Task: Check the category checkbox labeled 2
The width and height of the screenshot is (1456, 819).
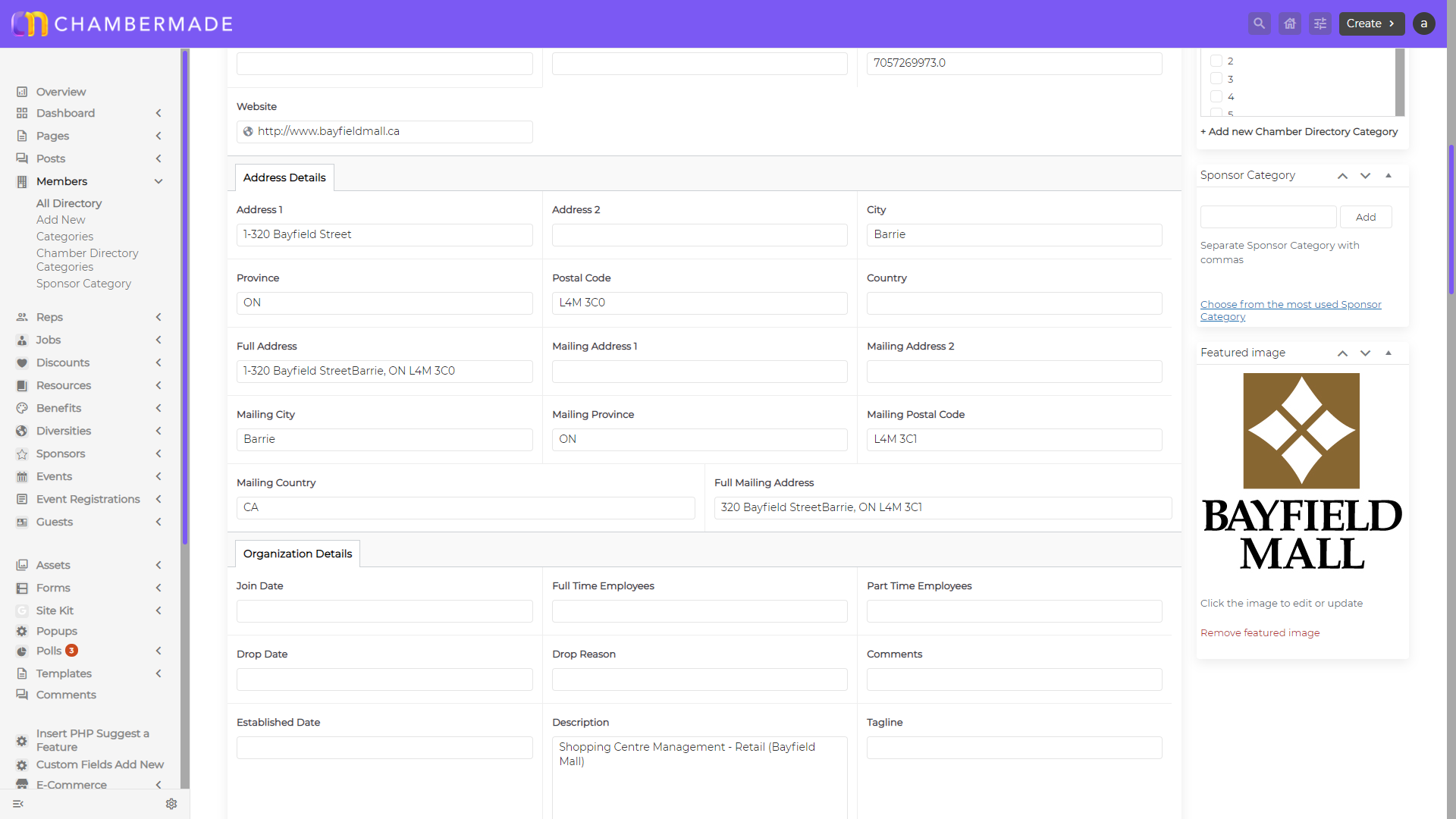Action: click(x=1216, y=61)
